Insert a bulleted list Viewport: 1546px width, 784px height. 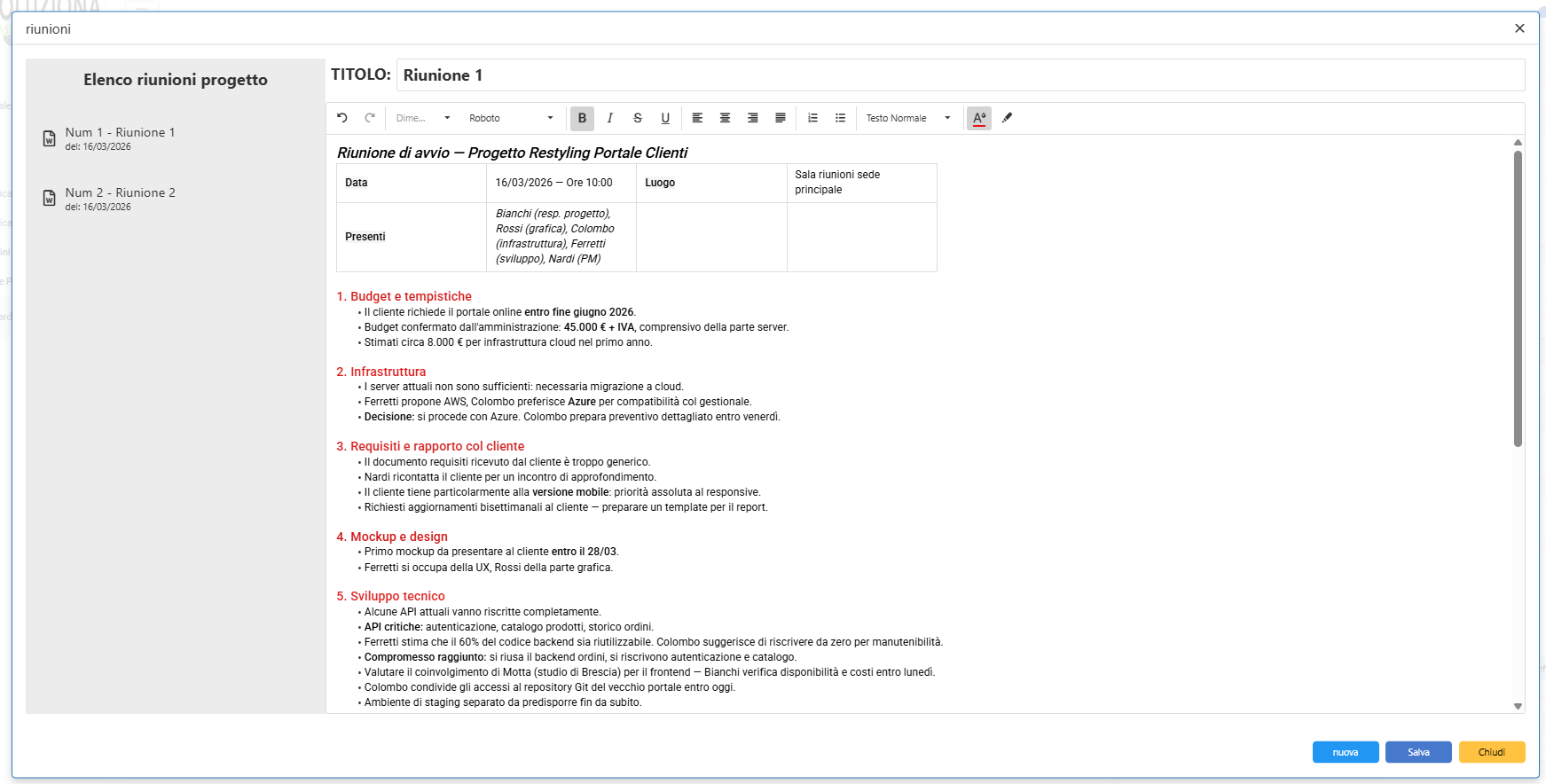pyautogui.click(x=840, y=118)
